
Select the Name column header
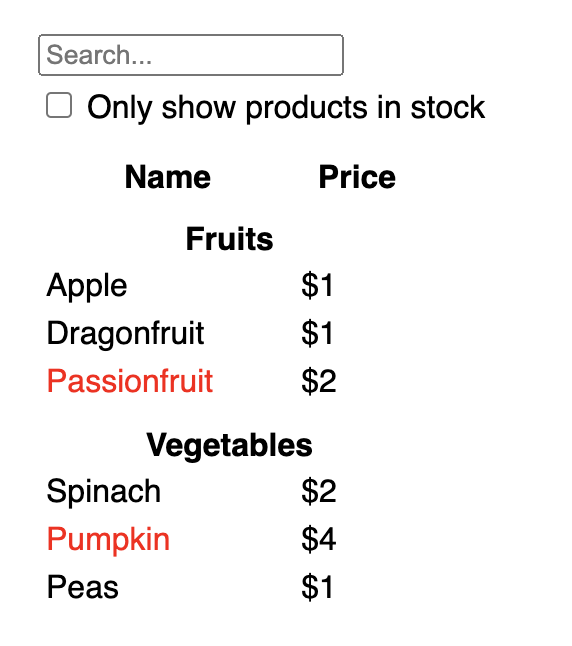pos(168,177)
